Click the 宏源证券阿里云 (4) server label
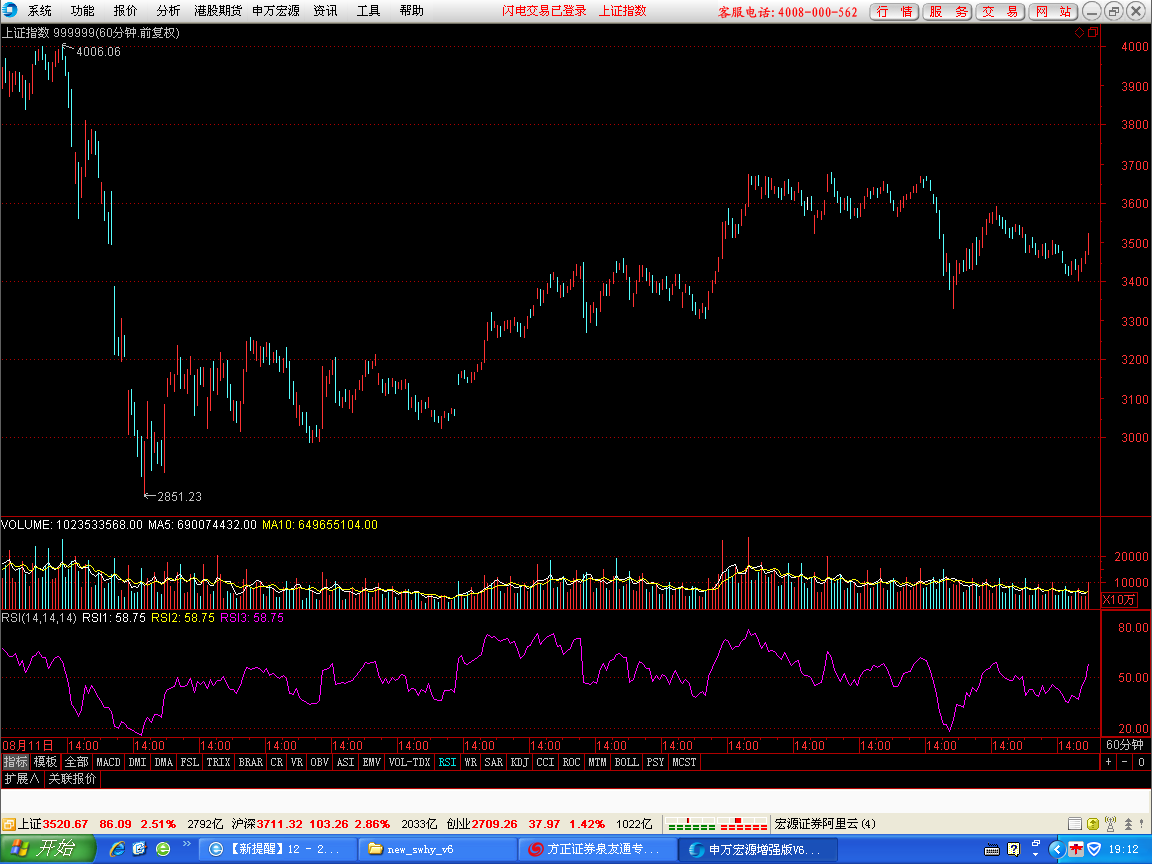1152x864 pixels. (x=825, y=824)
